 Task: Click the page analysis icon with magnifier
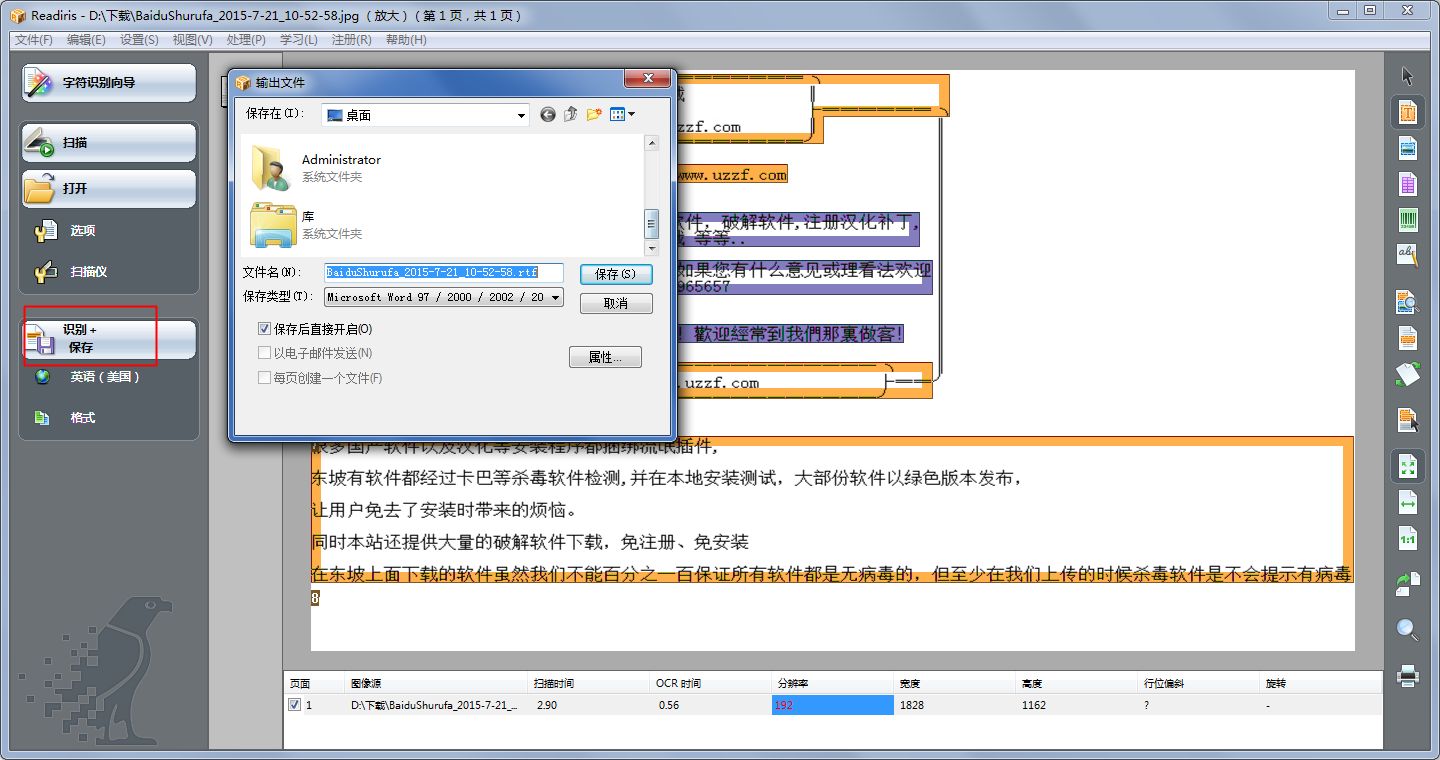point(1408,301)
